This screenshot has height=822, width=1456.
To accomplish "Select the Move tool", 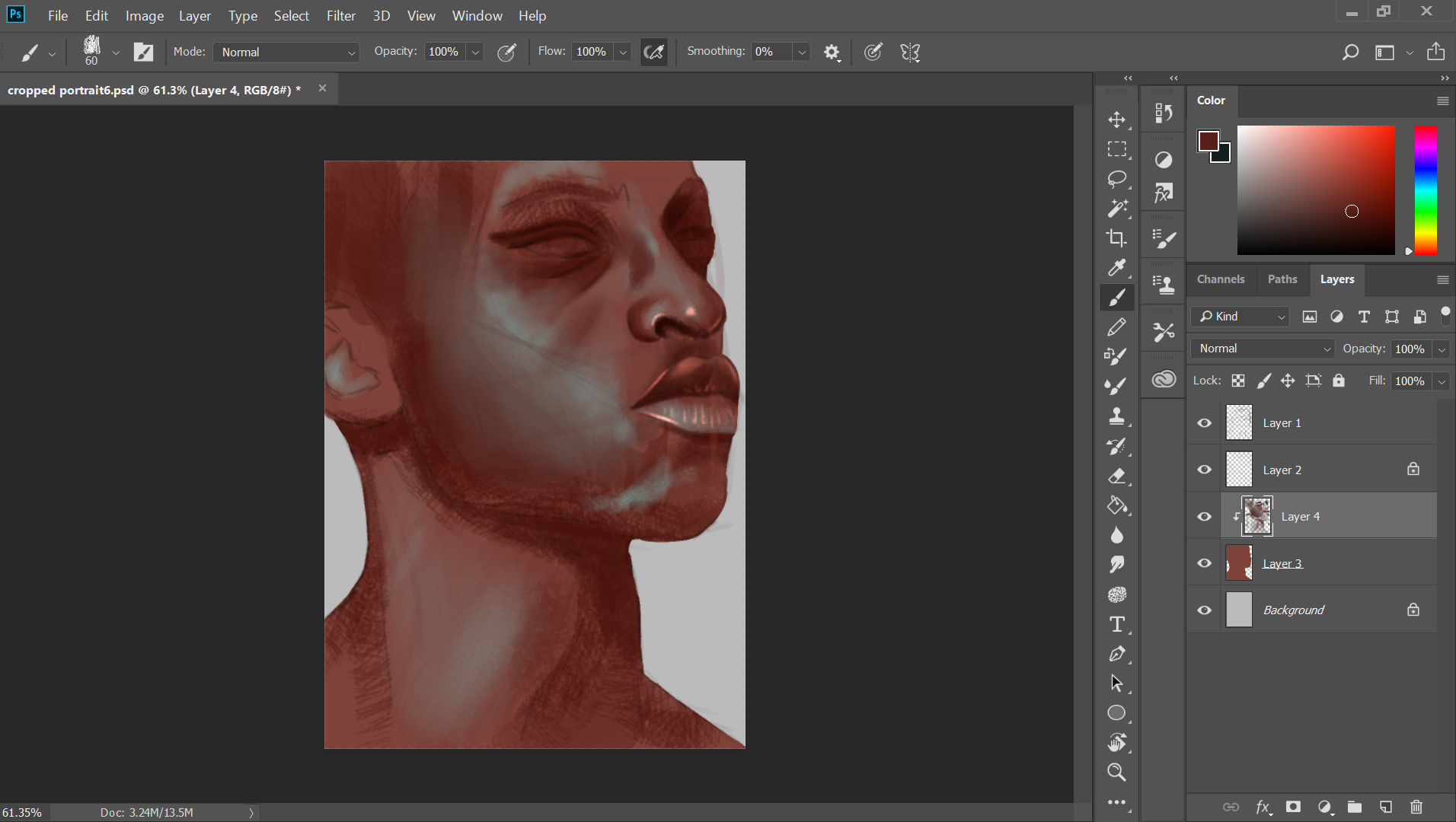I will click(x=1116, y=119).
